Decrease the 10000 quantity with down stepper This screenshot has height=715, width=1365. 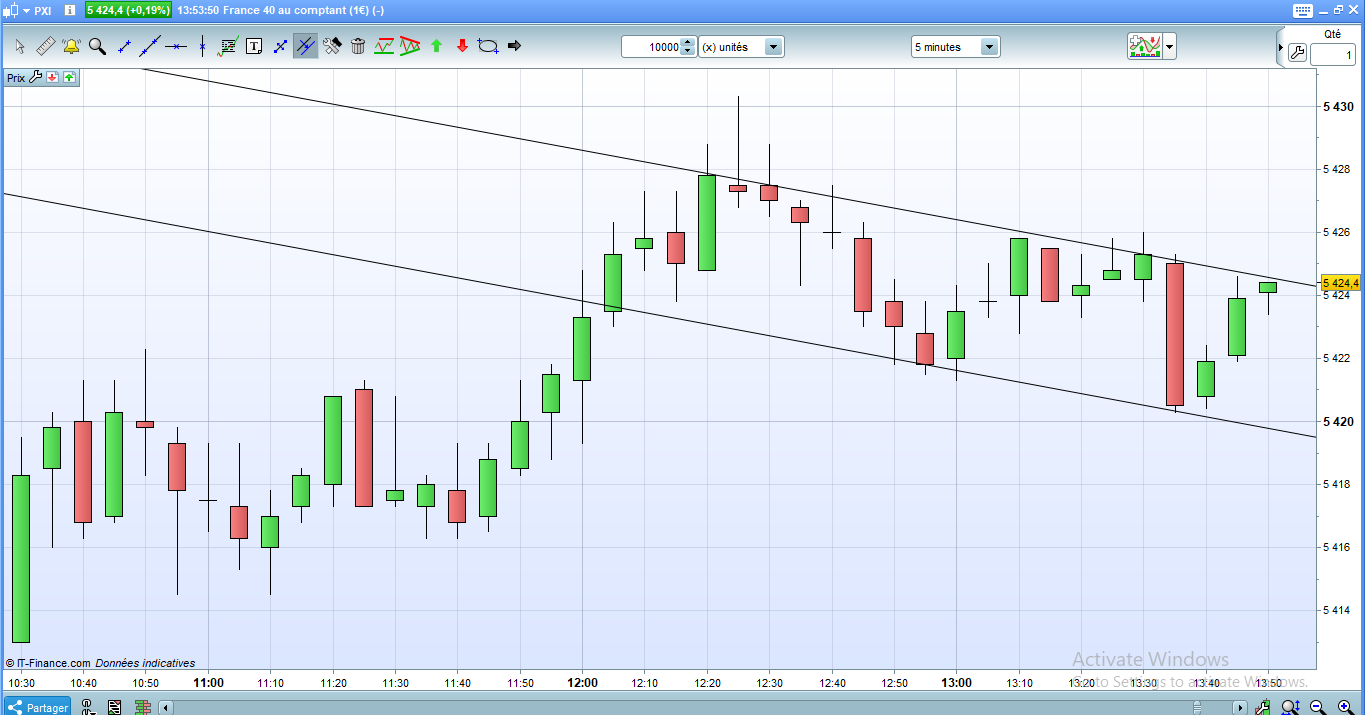[687, 51]
